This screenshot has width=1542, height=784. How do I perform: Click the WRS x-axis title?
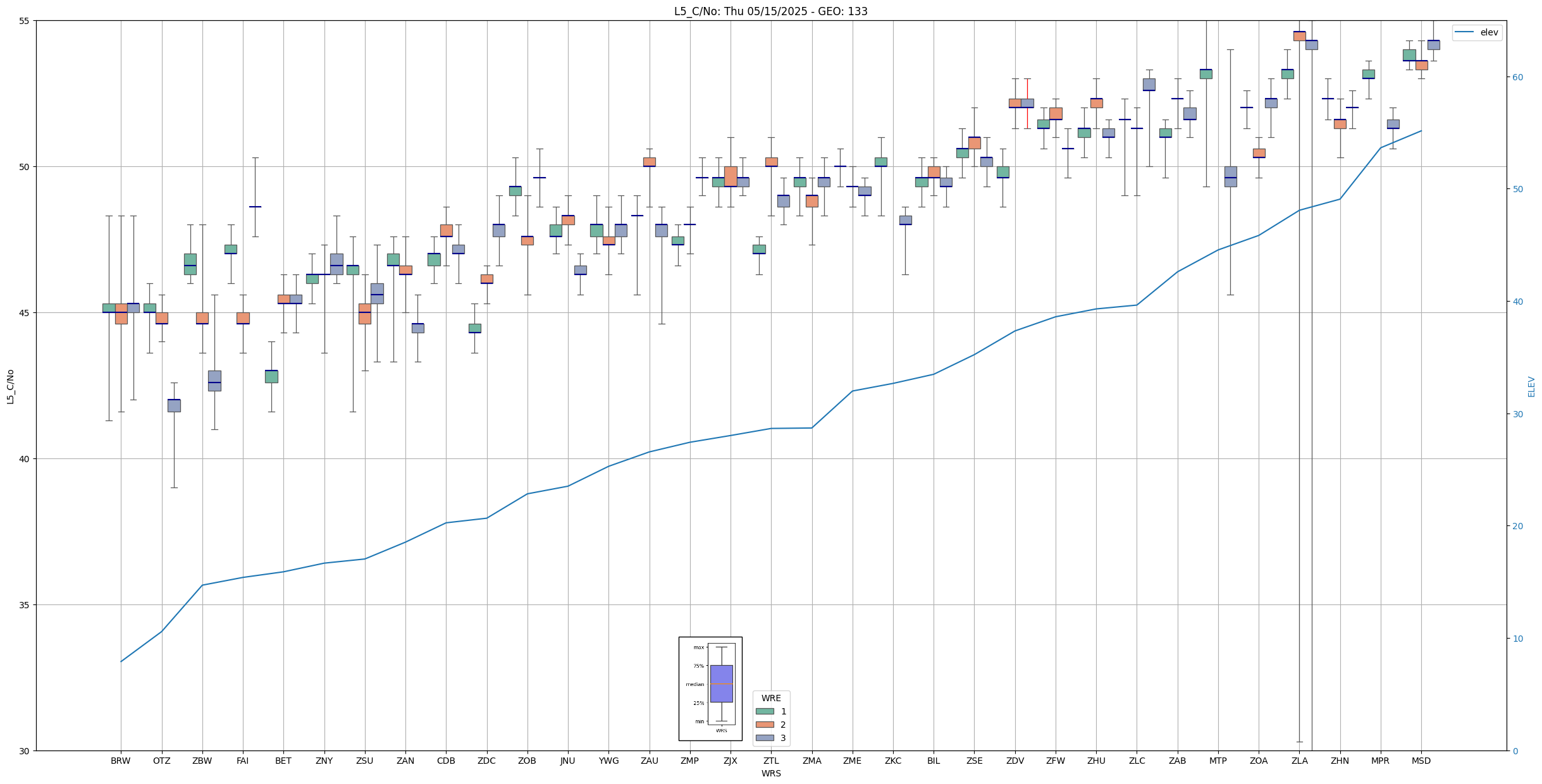point(770,773)
